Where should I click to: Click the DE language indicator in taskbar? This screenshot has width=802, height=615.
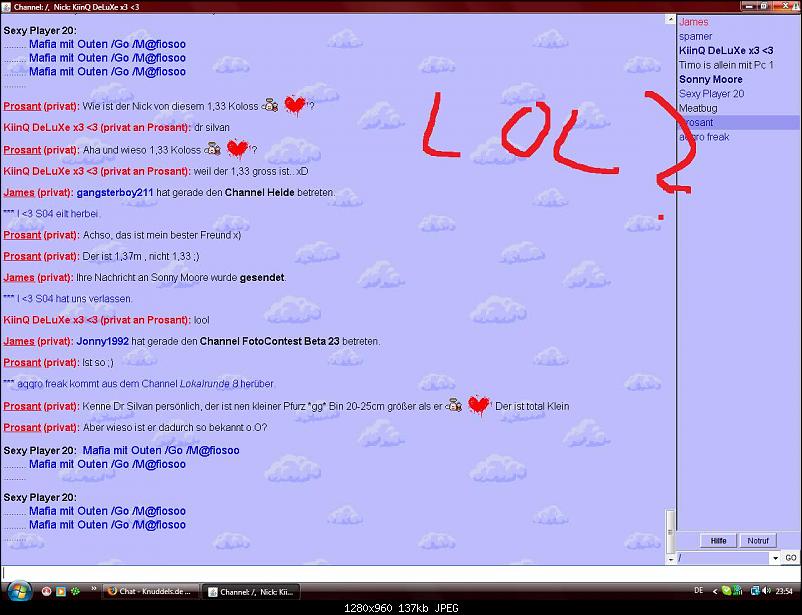(x=698, y=591)
